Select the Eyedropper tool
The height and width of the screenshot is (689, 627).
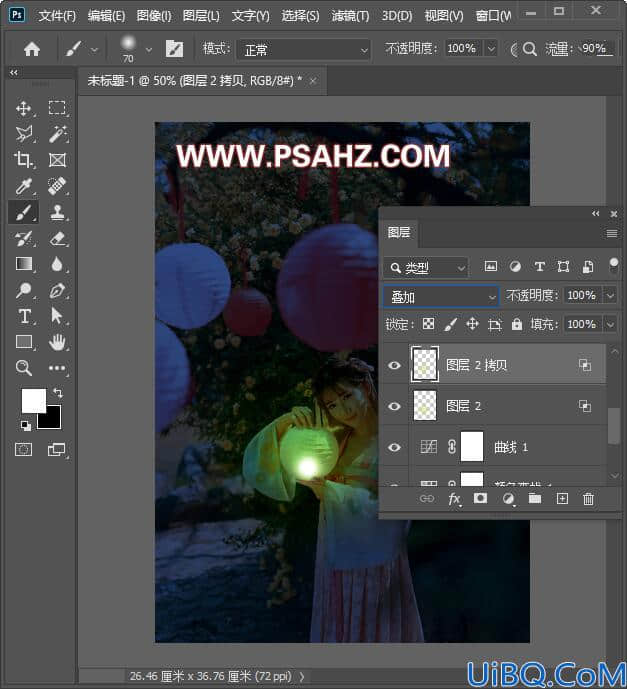[23, 186]
